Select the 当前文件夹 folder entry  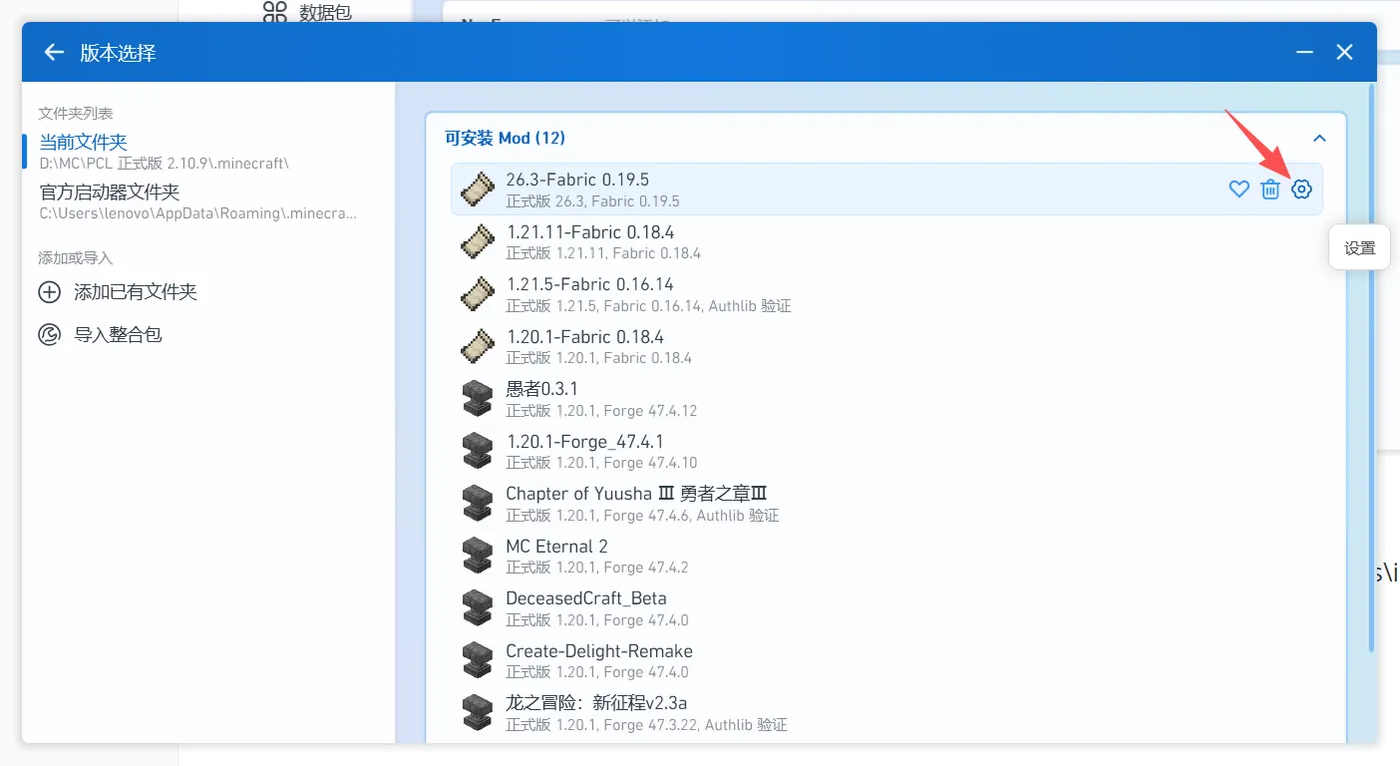point(208,151)
